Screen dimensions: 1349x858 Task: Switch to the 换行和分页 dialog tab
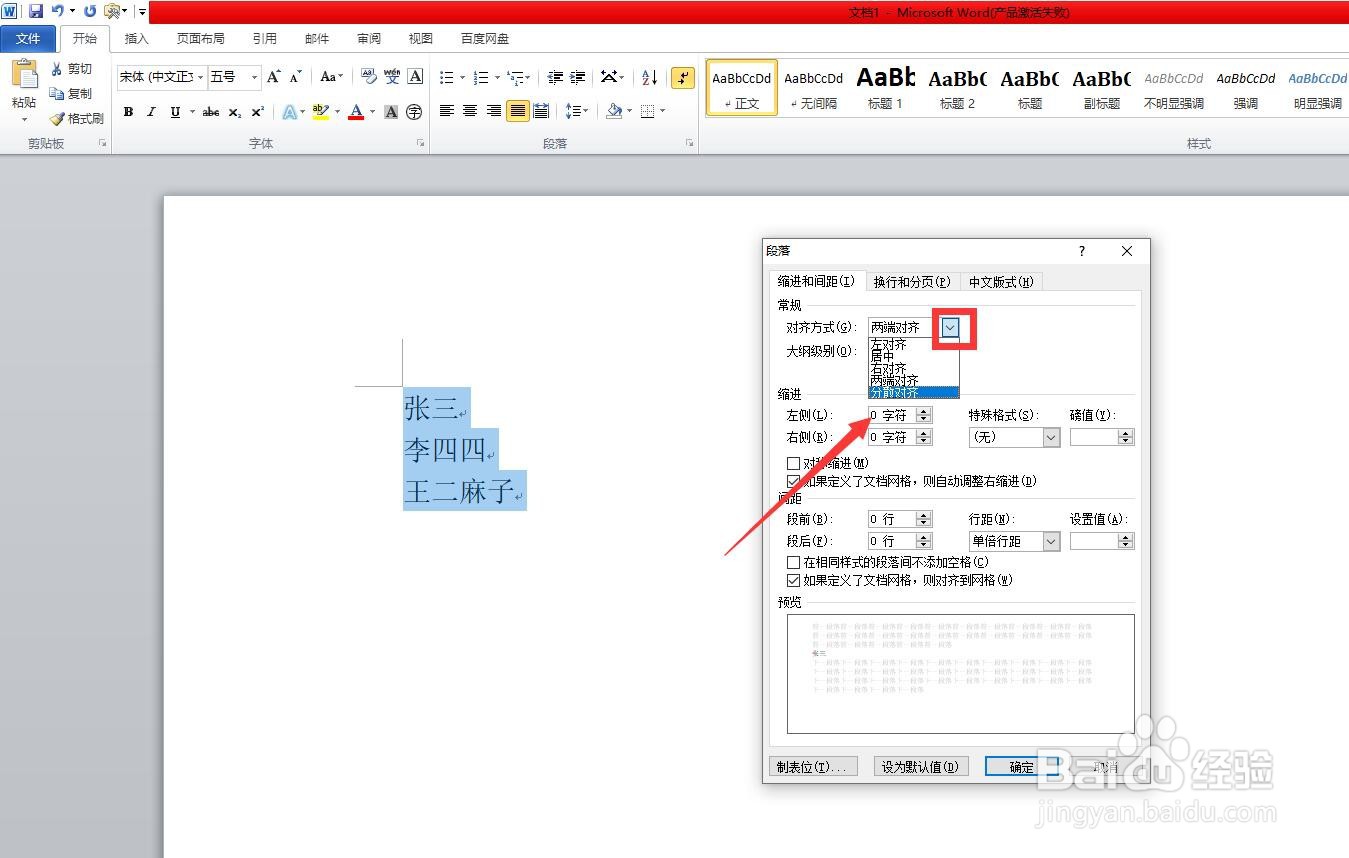(x=911, y=281)
